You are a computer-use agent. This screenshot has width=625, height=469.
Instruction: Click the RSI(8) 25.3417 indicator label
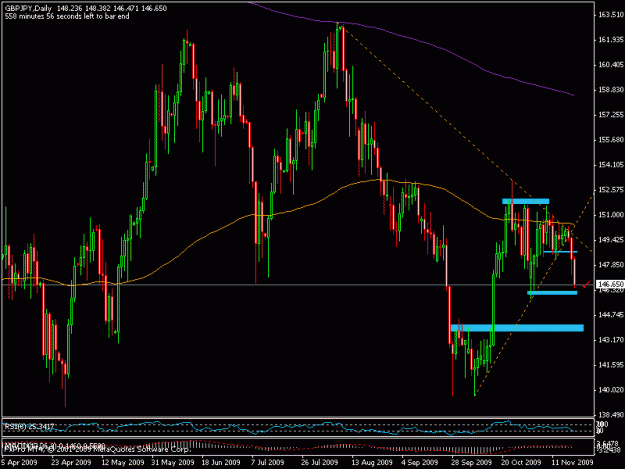click(x=29, y=427)
